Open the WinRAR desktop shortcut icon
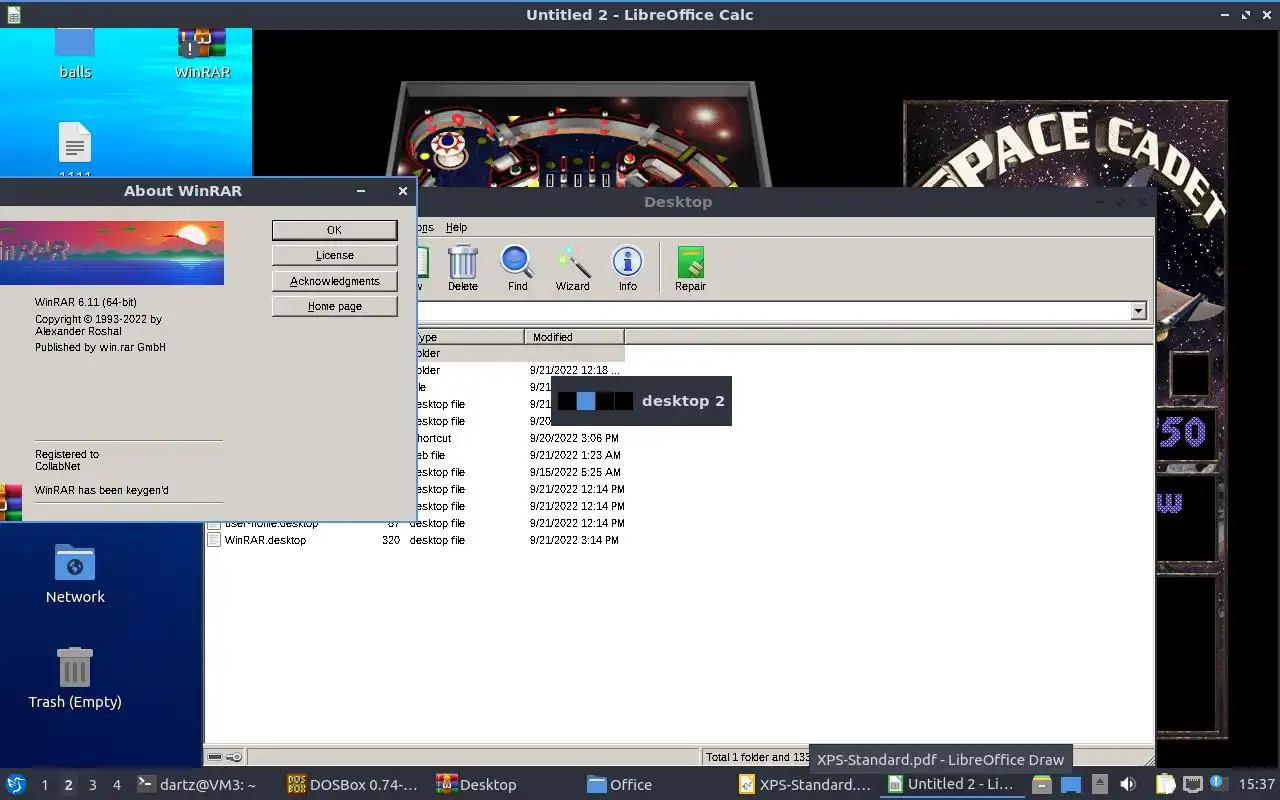1280x800 pixels. click(x=202, y=43)
